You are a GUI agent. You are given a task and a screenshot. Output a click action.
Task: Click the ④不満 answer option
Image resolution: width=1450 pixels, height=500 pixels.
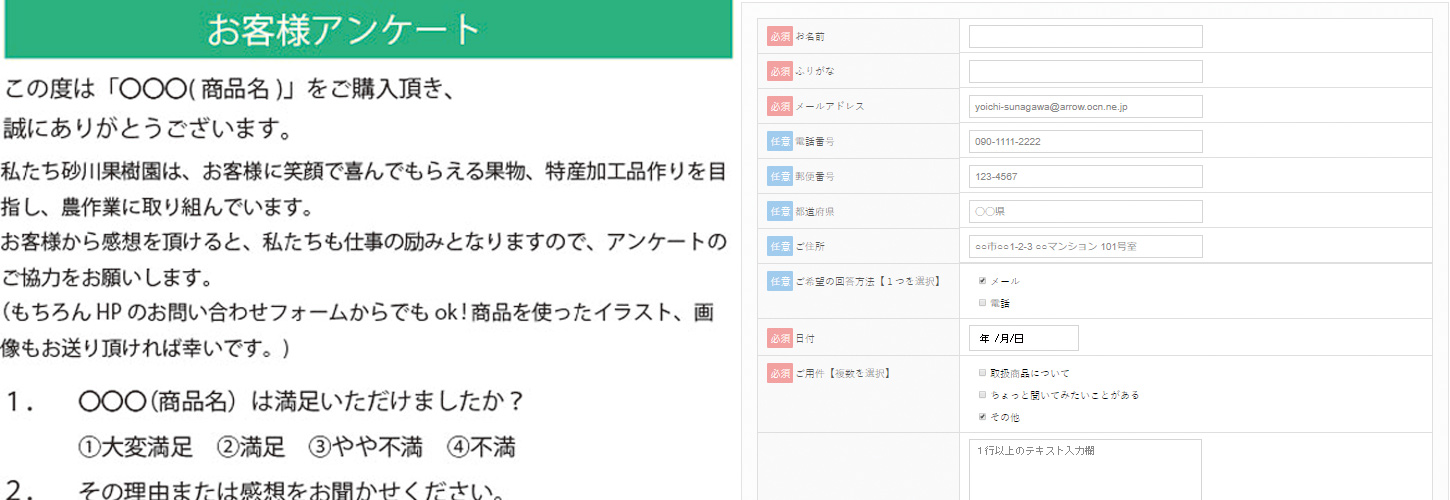480,446
